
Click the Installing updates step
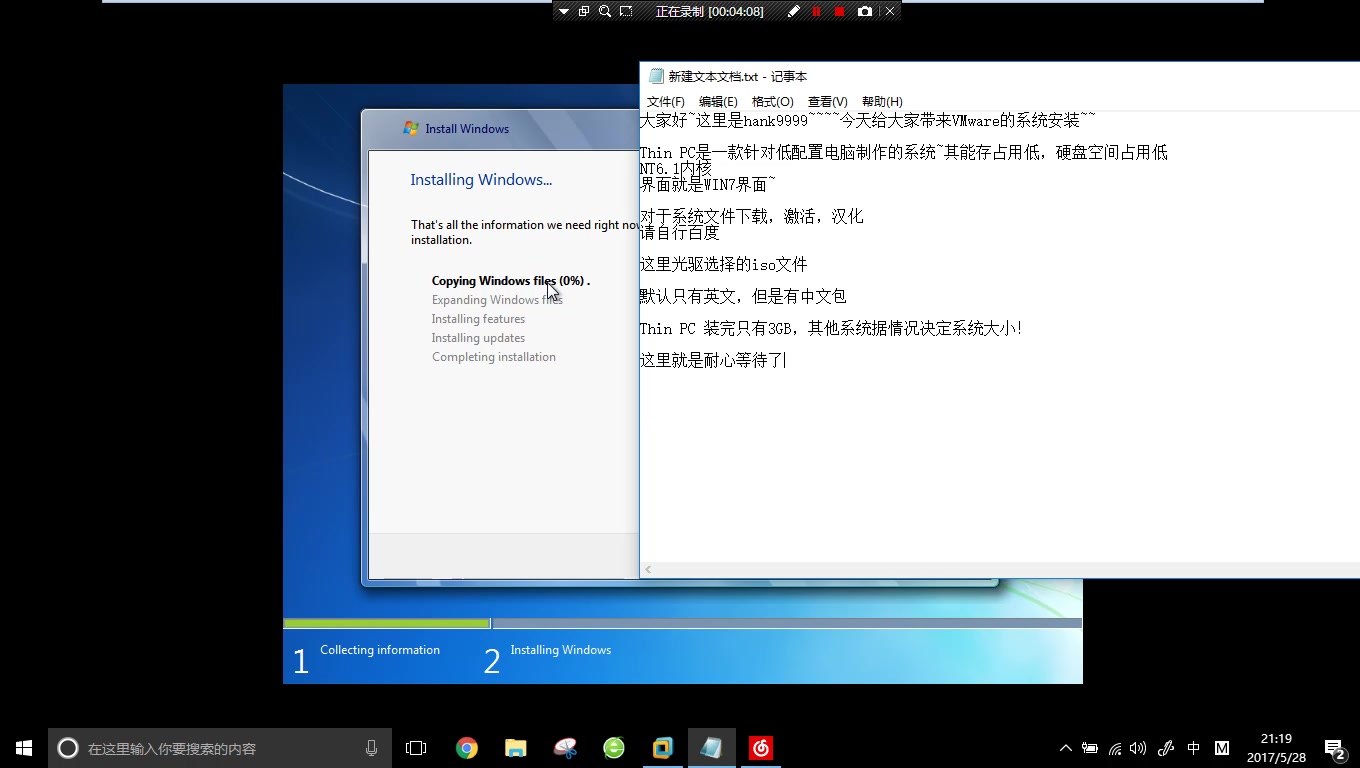478,338
